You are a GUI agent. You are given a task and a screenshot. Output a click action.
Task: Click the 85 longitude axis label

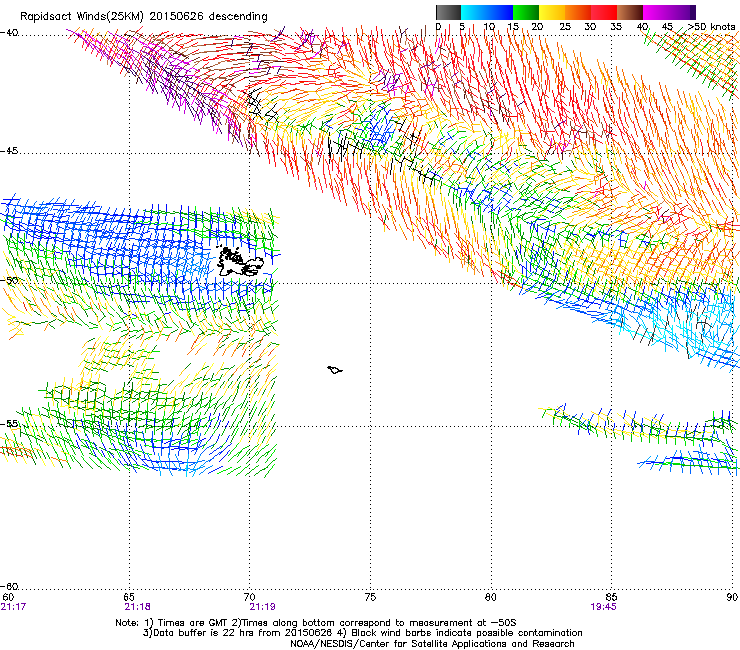coord(611,597)
